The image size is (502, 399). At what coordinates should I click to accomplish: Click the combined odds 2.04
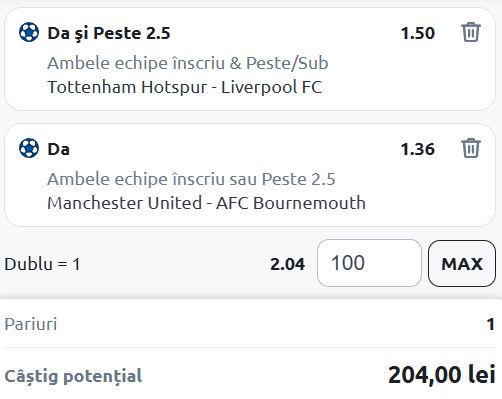click(287, 264)
